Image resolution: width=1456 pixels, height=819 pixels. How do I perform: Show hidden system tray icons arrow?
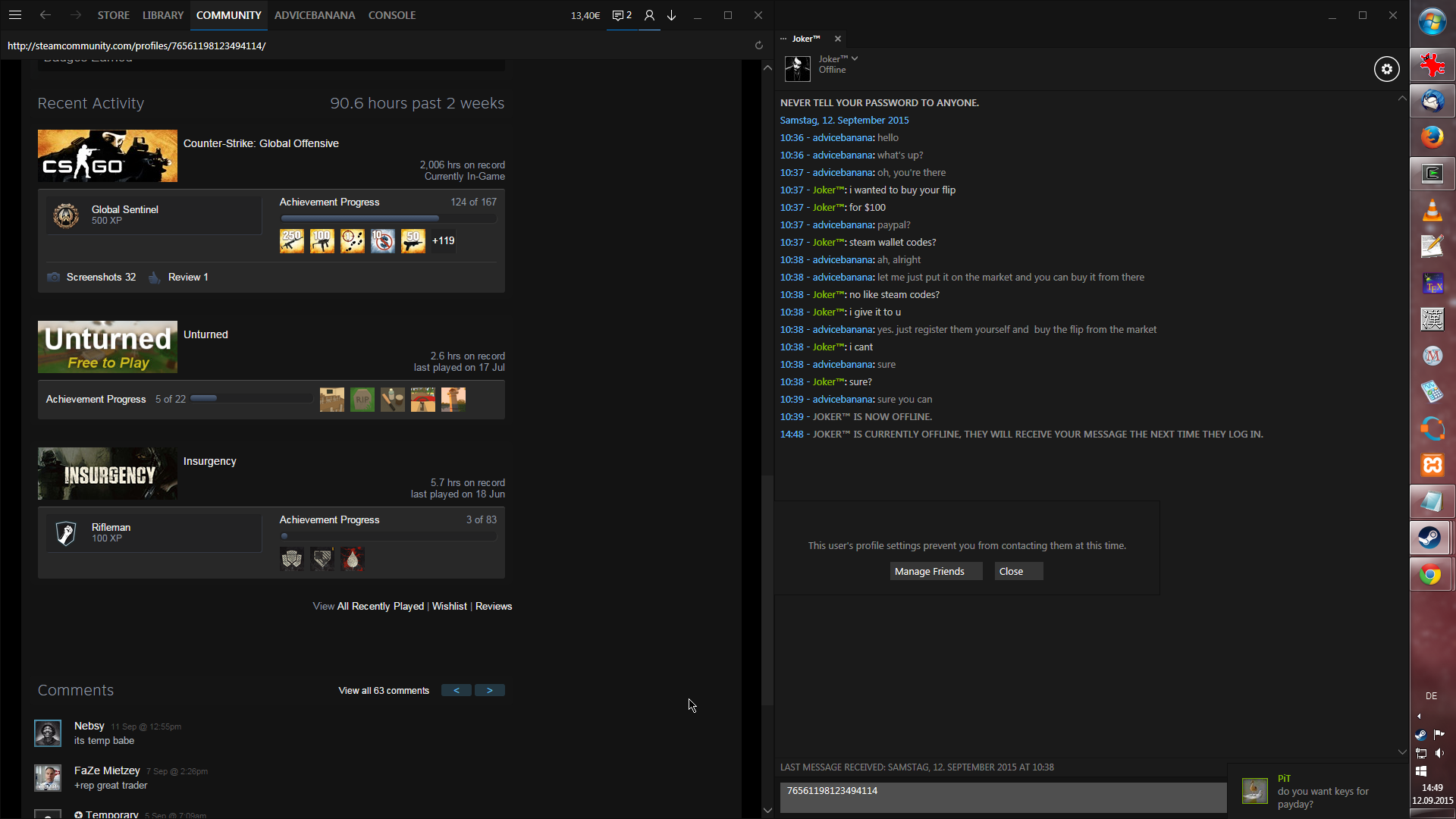[x=1419, y=716]
